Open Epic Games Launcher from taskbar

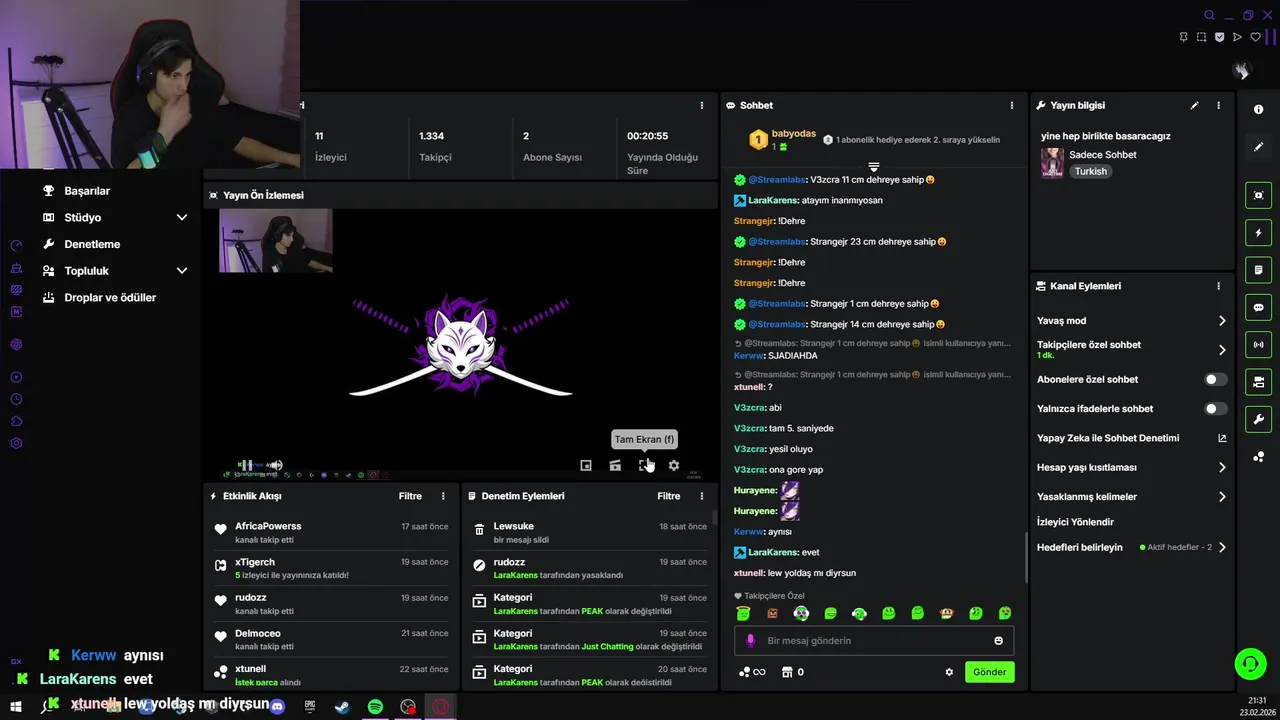coord(310,707)
